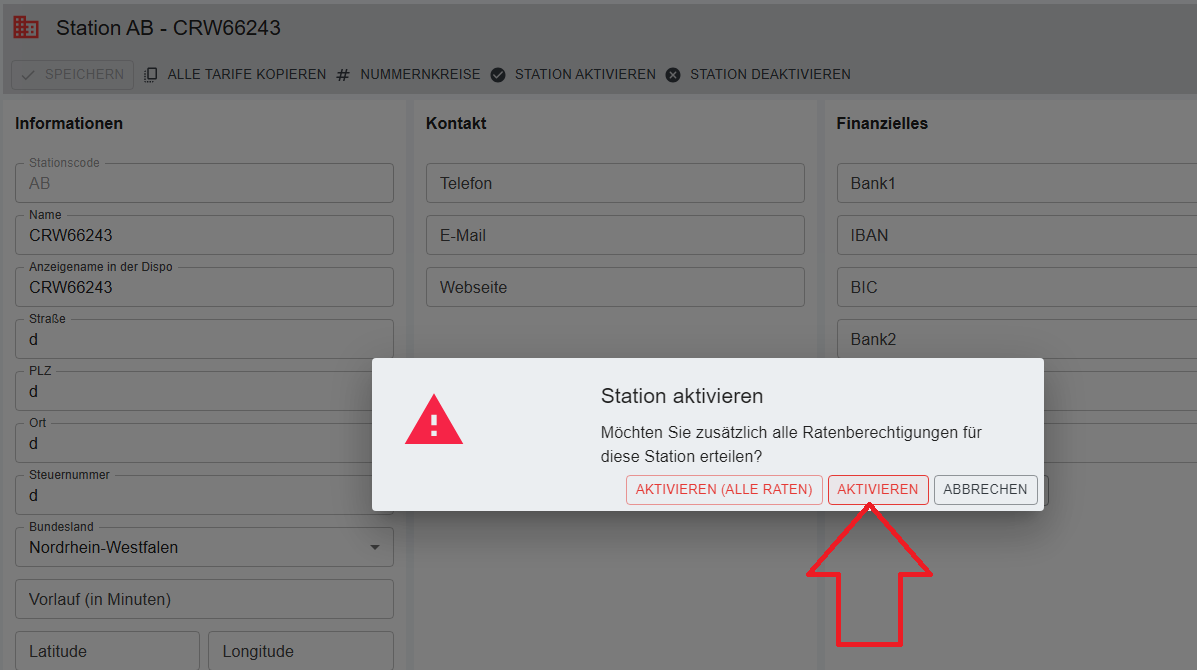Click Station Deaktivieren in the toolbar

point(758,75)
